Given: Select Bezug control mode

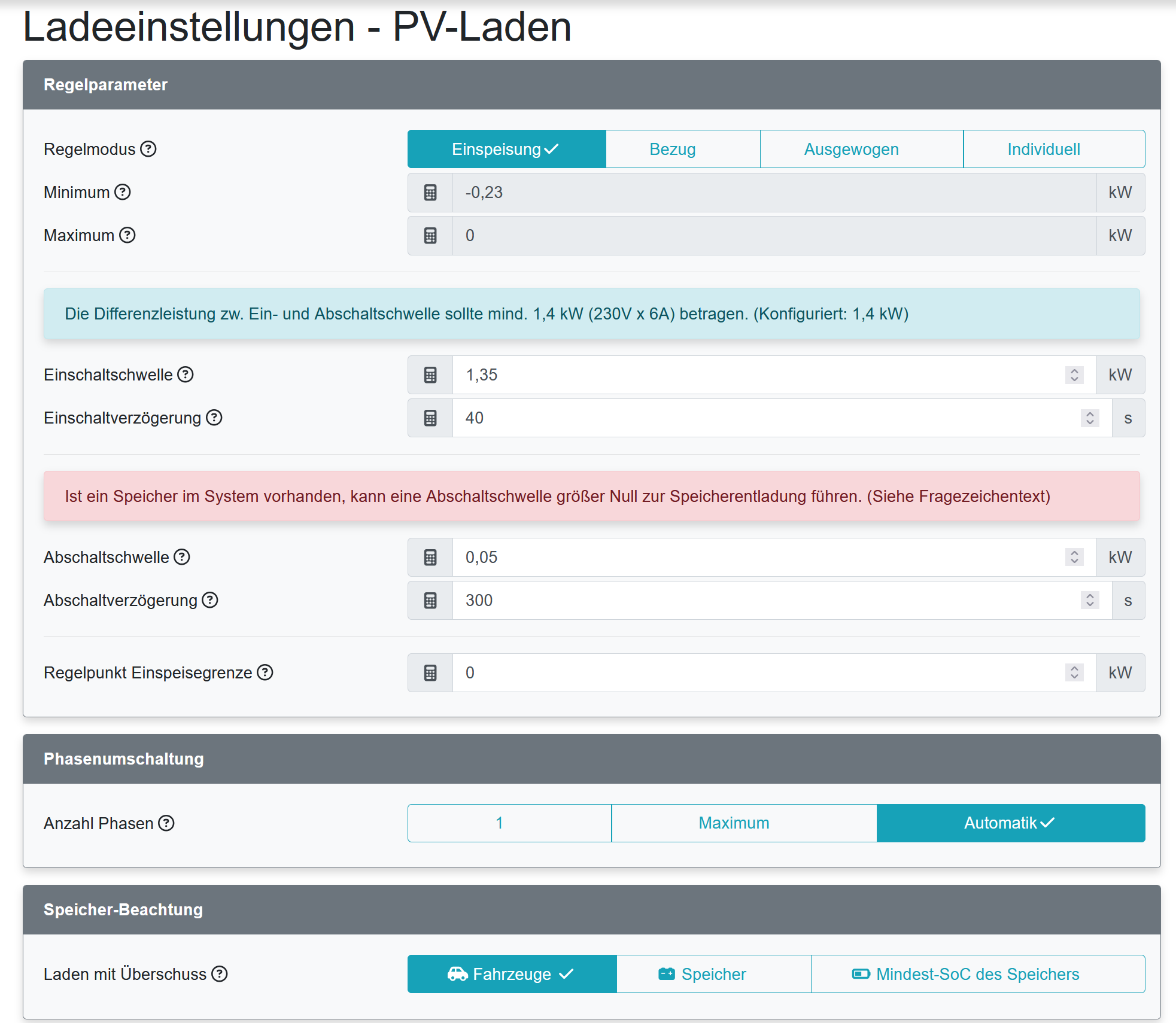Looking at the screenshot, I should [x=683, y=149].
